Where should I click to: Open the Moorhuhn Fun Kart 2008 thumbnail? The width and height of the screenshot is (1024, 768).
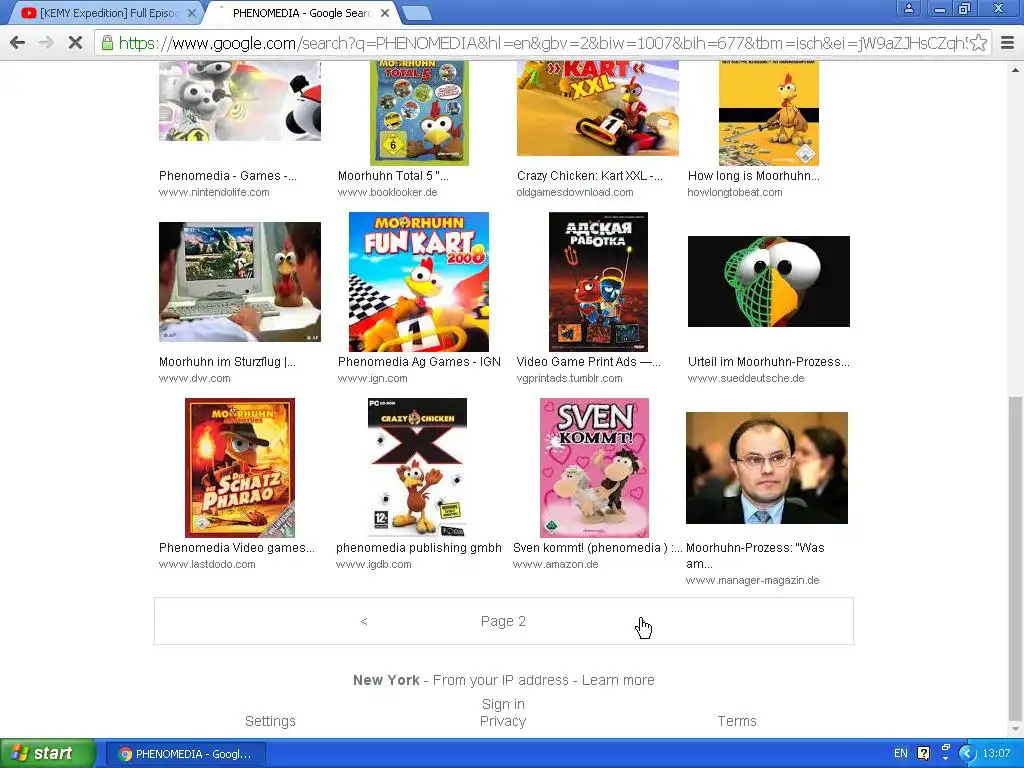(x=419, y=282)
